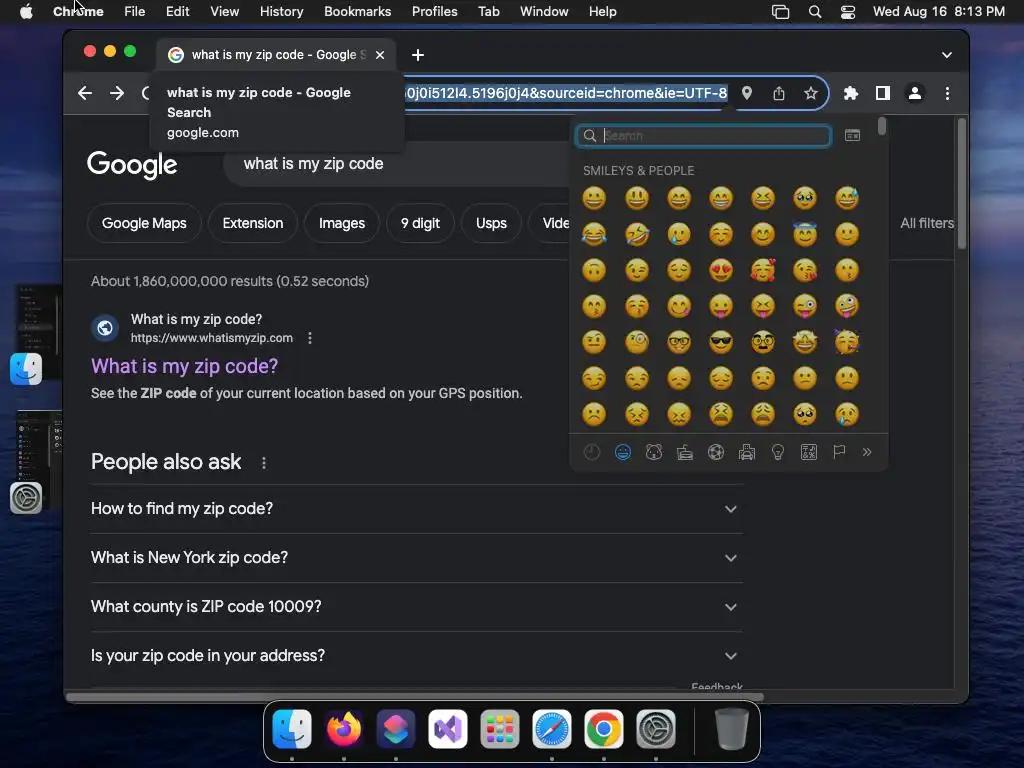This screenshot has width=1024, height=768.
Task: Click the emoji picker scrollbar thumb
Action: [x=882, y=127]
